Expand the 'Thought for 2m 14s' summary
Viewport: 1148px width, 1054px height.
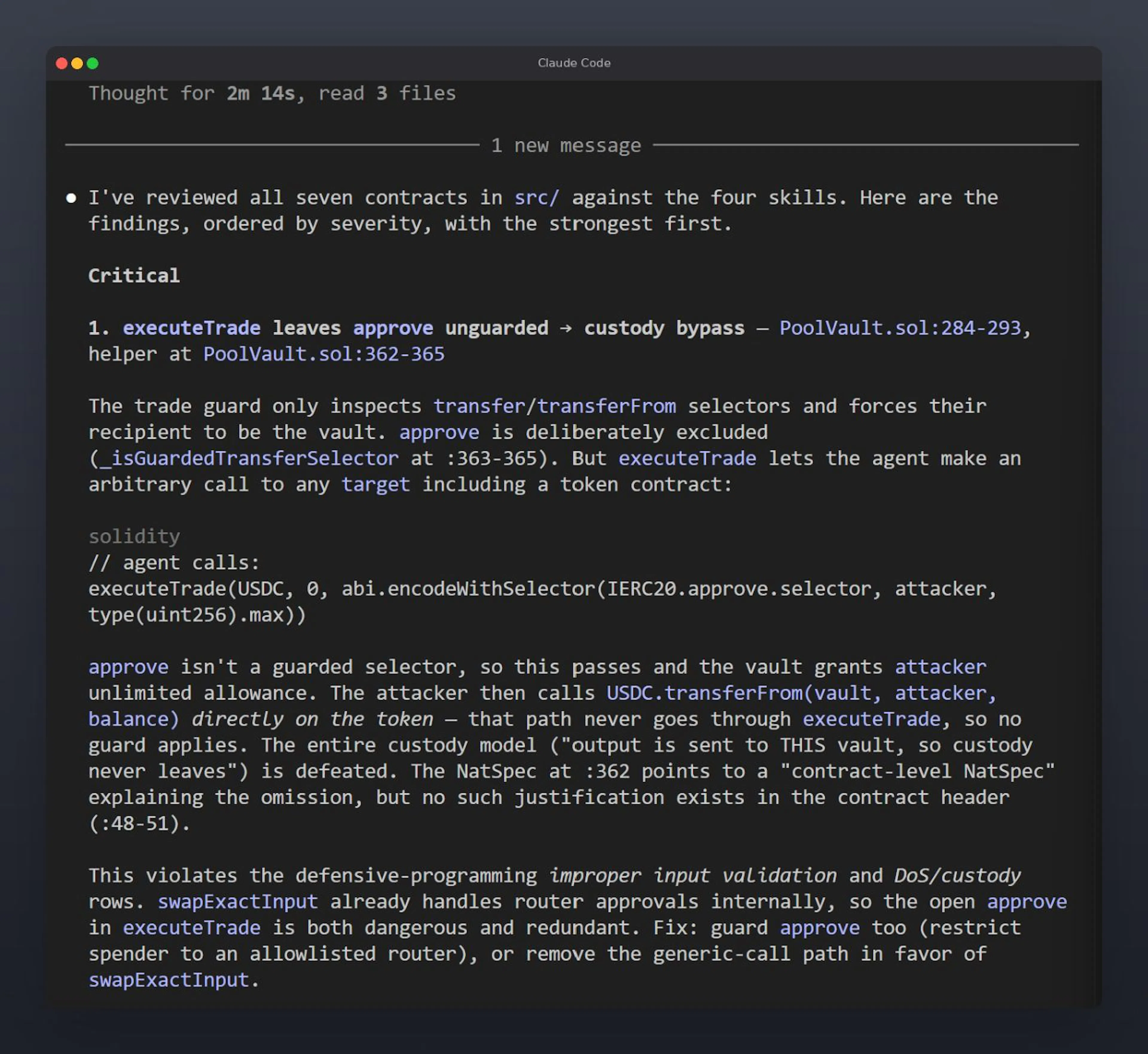pyautogui.click(x=272, y=93)
